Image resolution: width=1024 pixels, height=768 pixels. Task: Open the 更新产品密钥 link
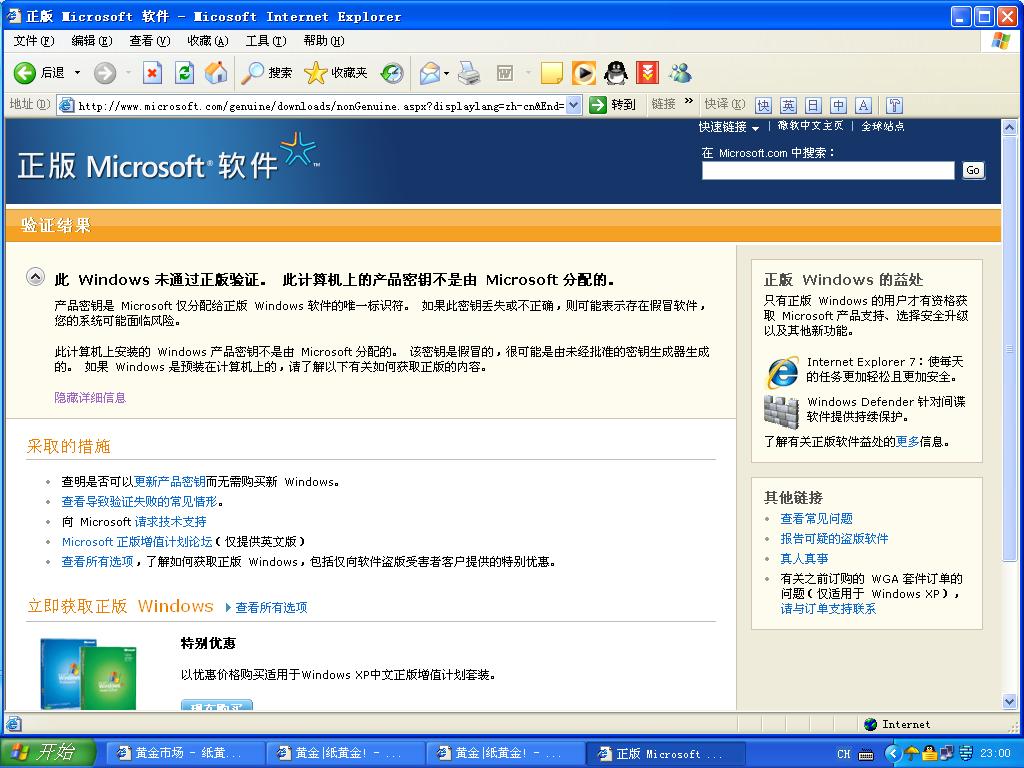click(170, 482)
